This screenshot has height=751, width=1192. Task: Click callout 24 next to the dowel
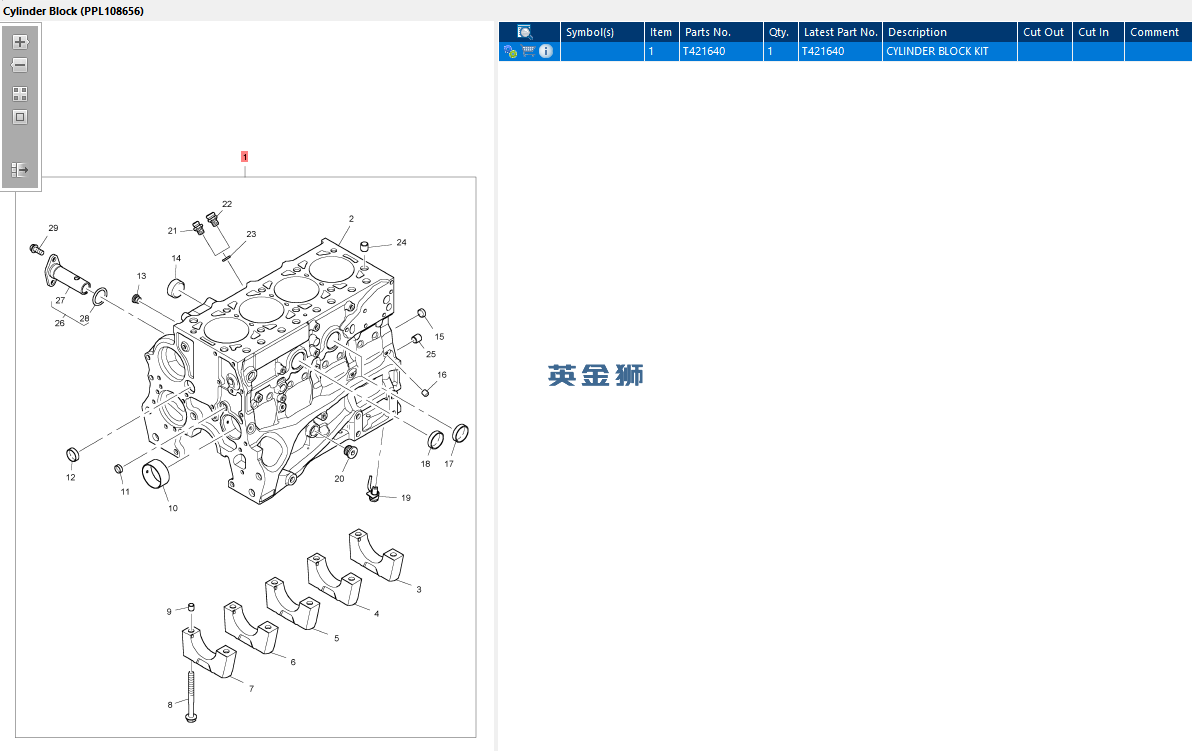[x=401, y=242]
